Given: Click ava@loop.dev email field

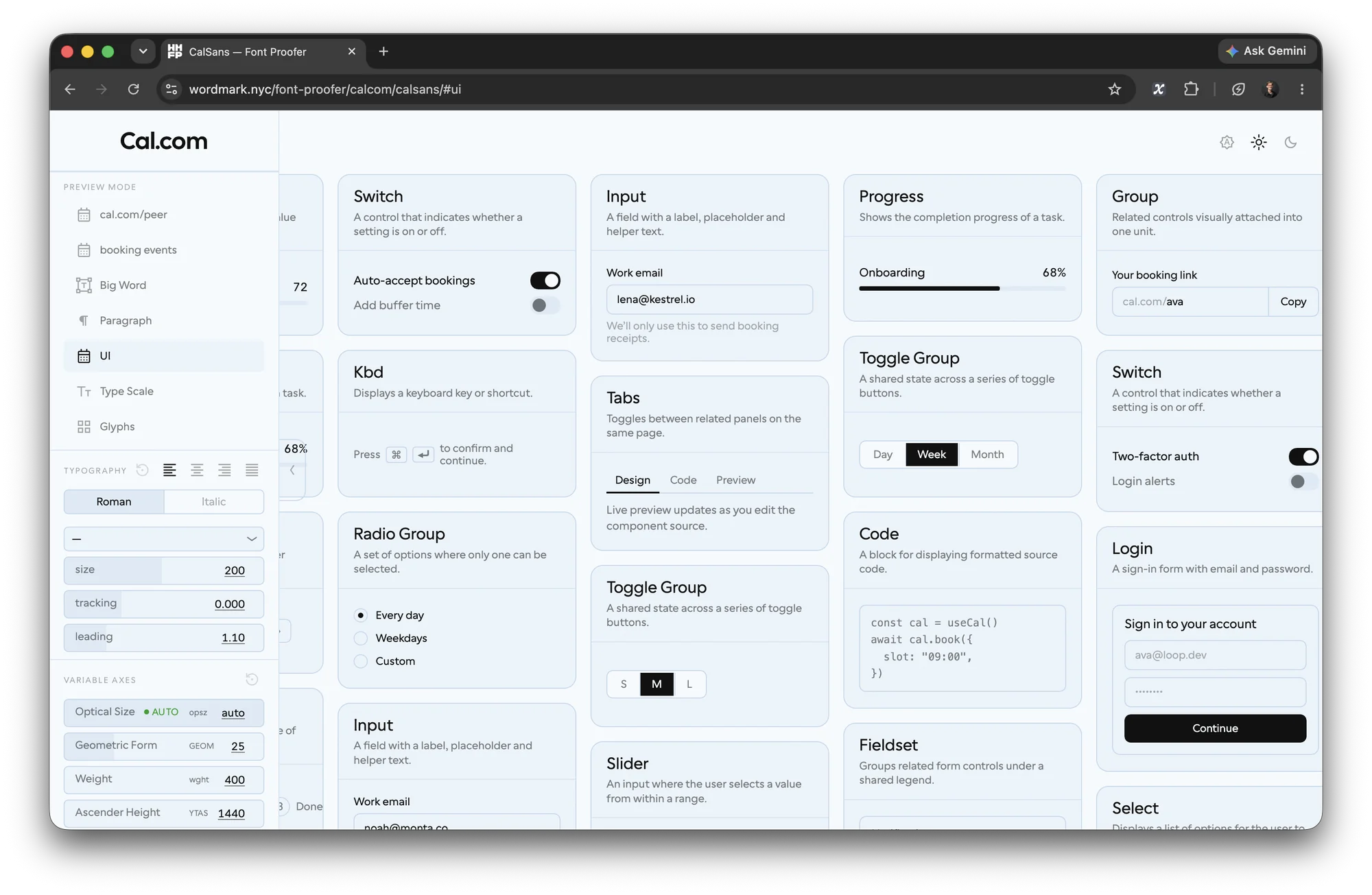Looking at the screenshot, I should tap(1215, 655).
